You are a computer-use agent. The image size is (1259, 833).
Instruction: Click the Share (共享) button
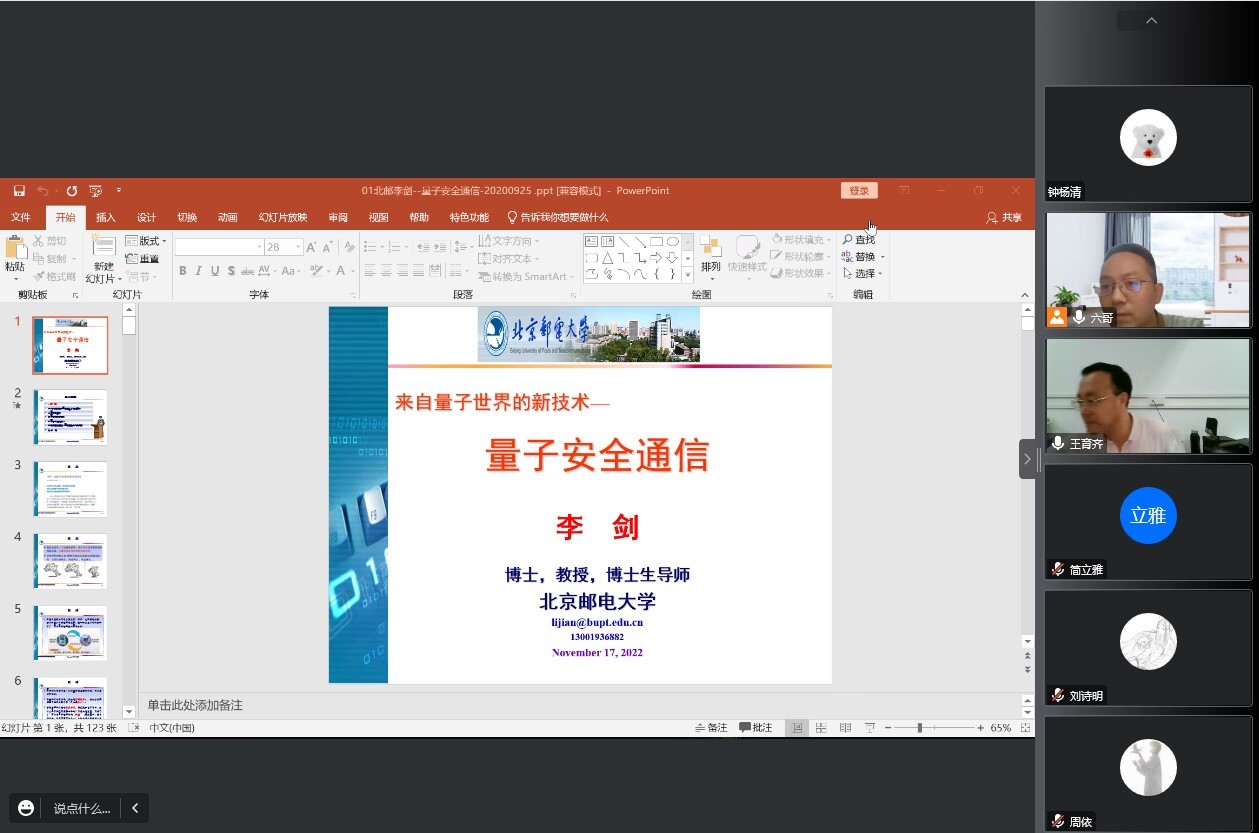point(1004,217)
